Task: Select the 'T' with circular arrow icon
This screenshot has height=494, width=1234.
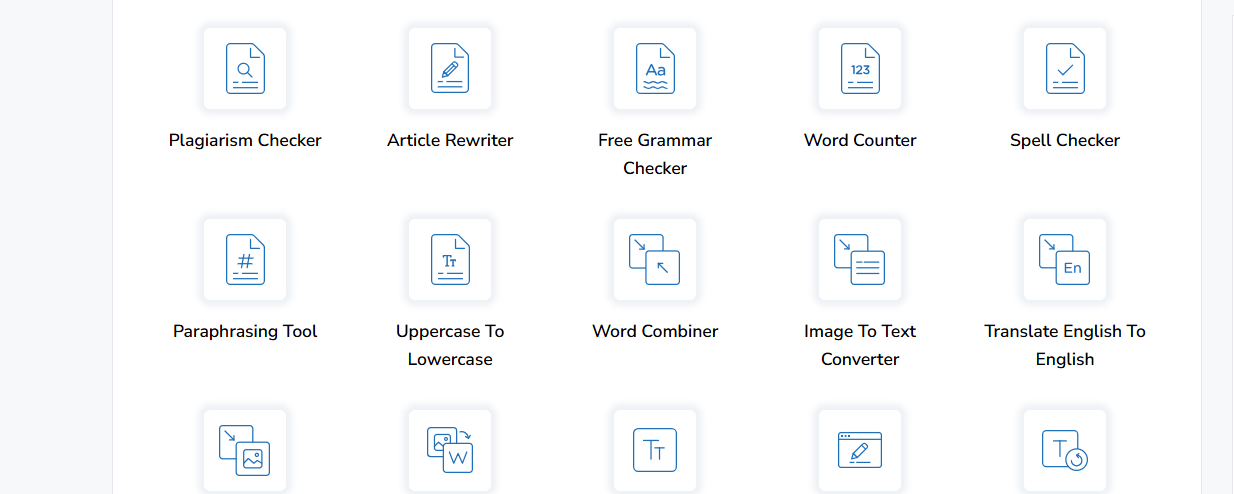Action: click(1065, 450)
